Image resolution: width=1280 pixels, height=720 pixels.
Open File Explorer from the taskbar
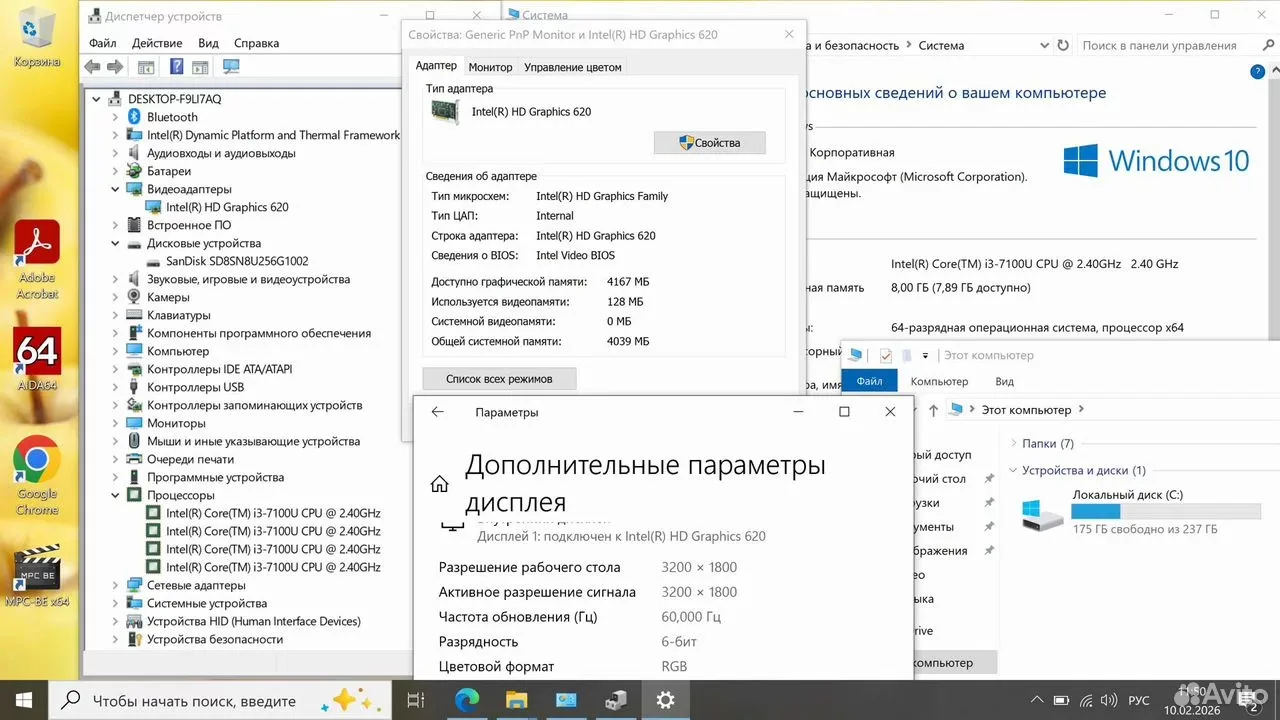click(516, 699)
